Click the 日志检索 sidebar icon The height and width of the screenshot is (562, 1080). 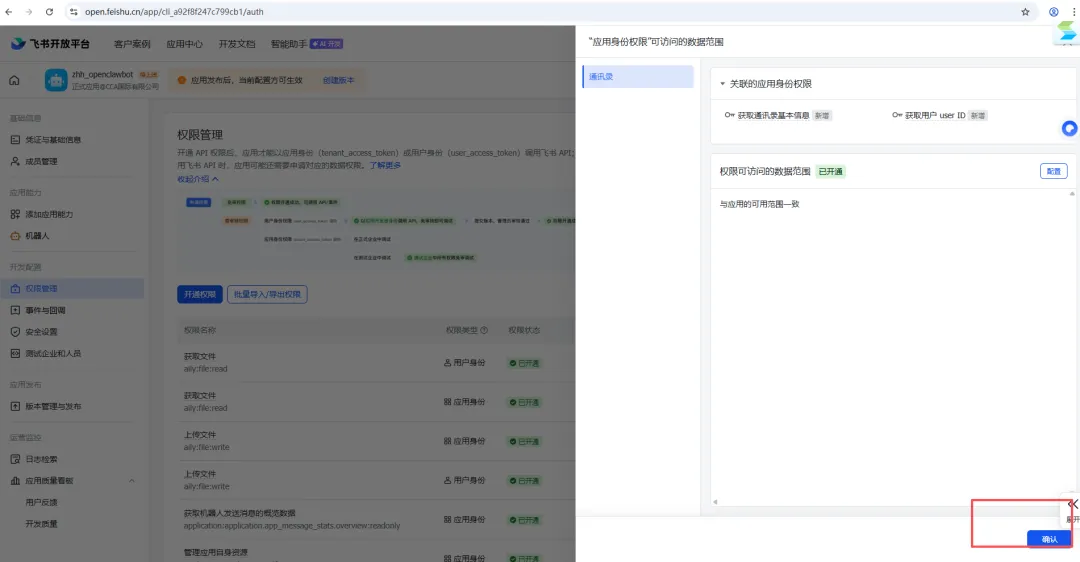click(x=15, y=459)
